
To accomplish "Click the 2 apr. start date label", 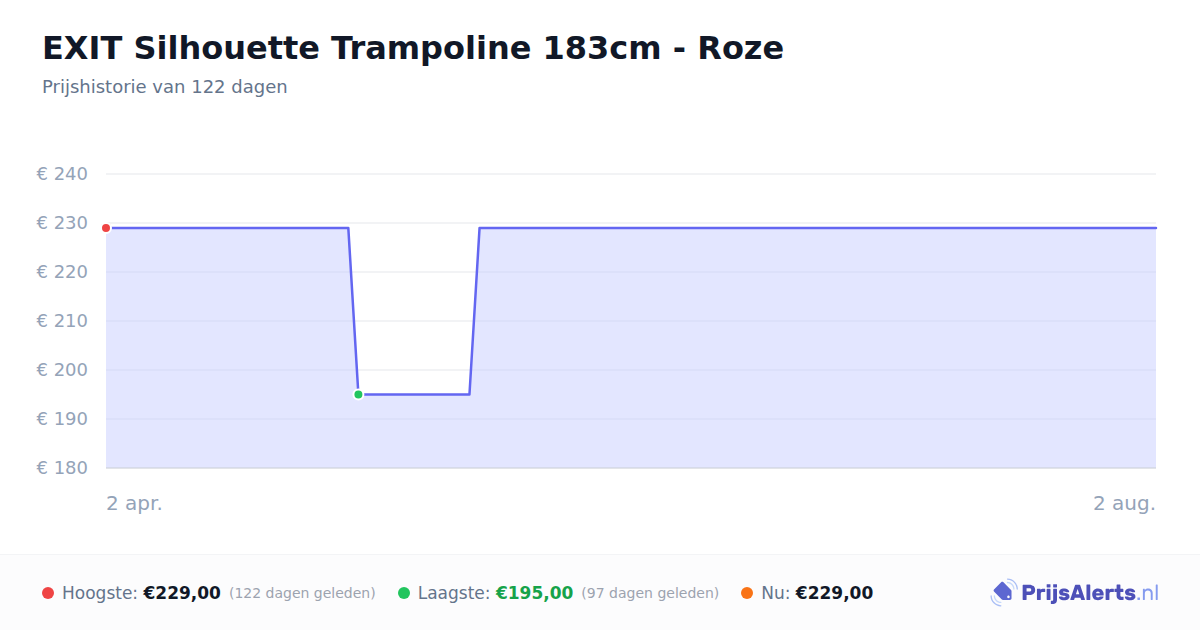I will click(x=134, y=503).
